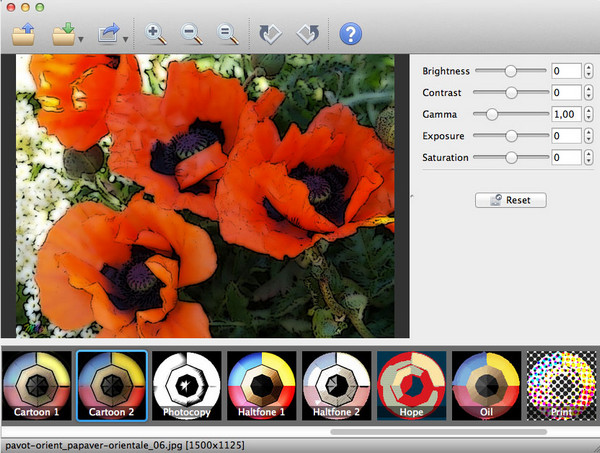The image size is (600, 453).
Task: Click the Share export icon
Action: (x=108, y=35)
